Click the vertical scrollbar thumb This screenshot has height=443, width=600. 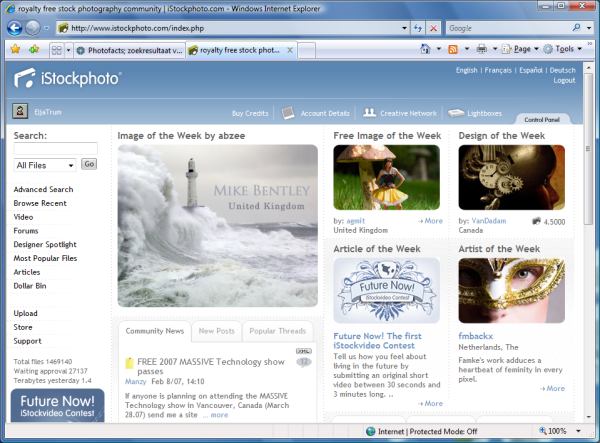[x=588, y=148]
